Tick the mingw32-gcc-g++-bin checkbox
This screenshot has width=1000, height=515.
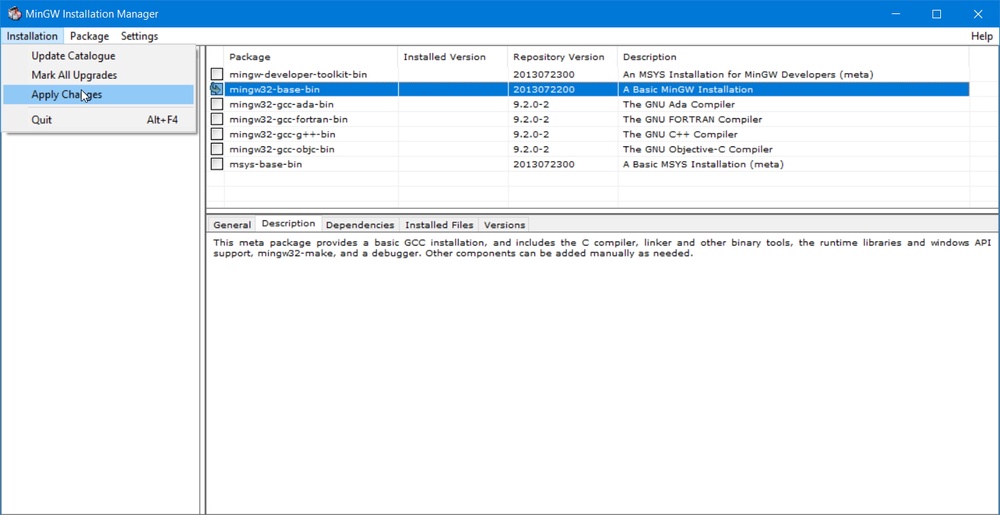coord(217,134)
